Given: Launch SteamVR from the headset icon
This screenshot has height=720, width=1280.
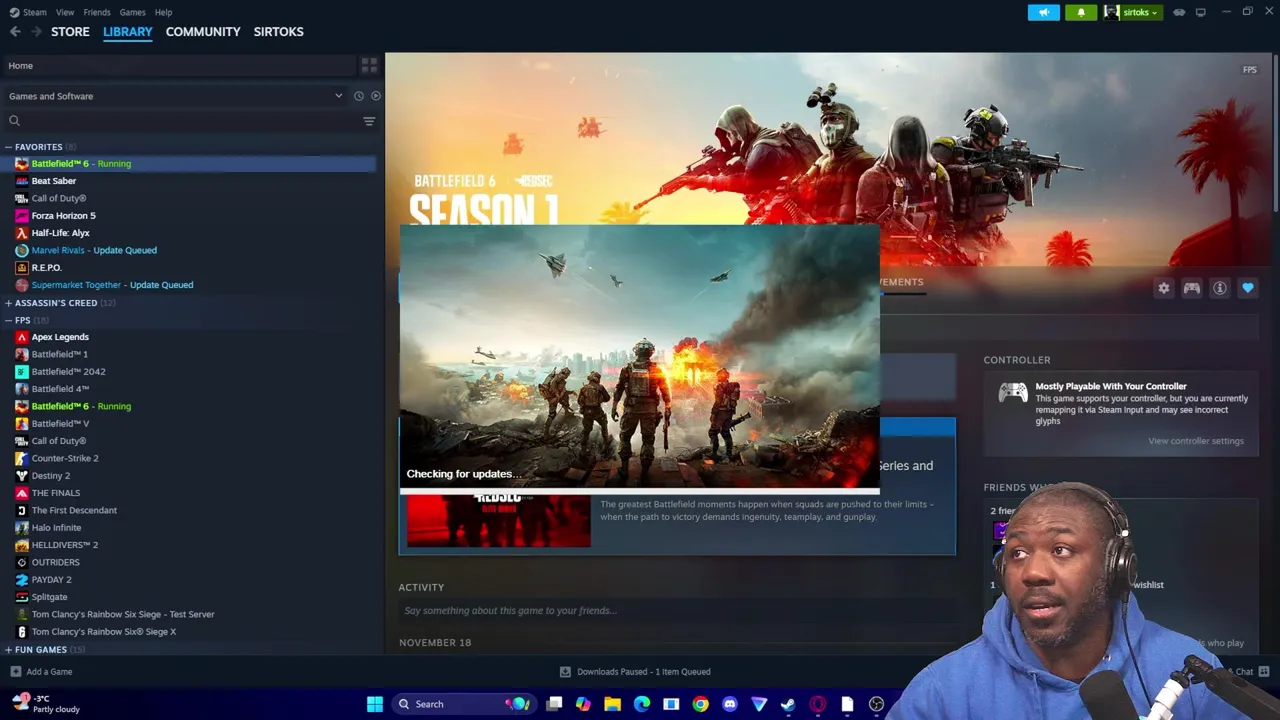Looking at the screenshot, I should point(1179,12).
